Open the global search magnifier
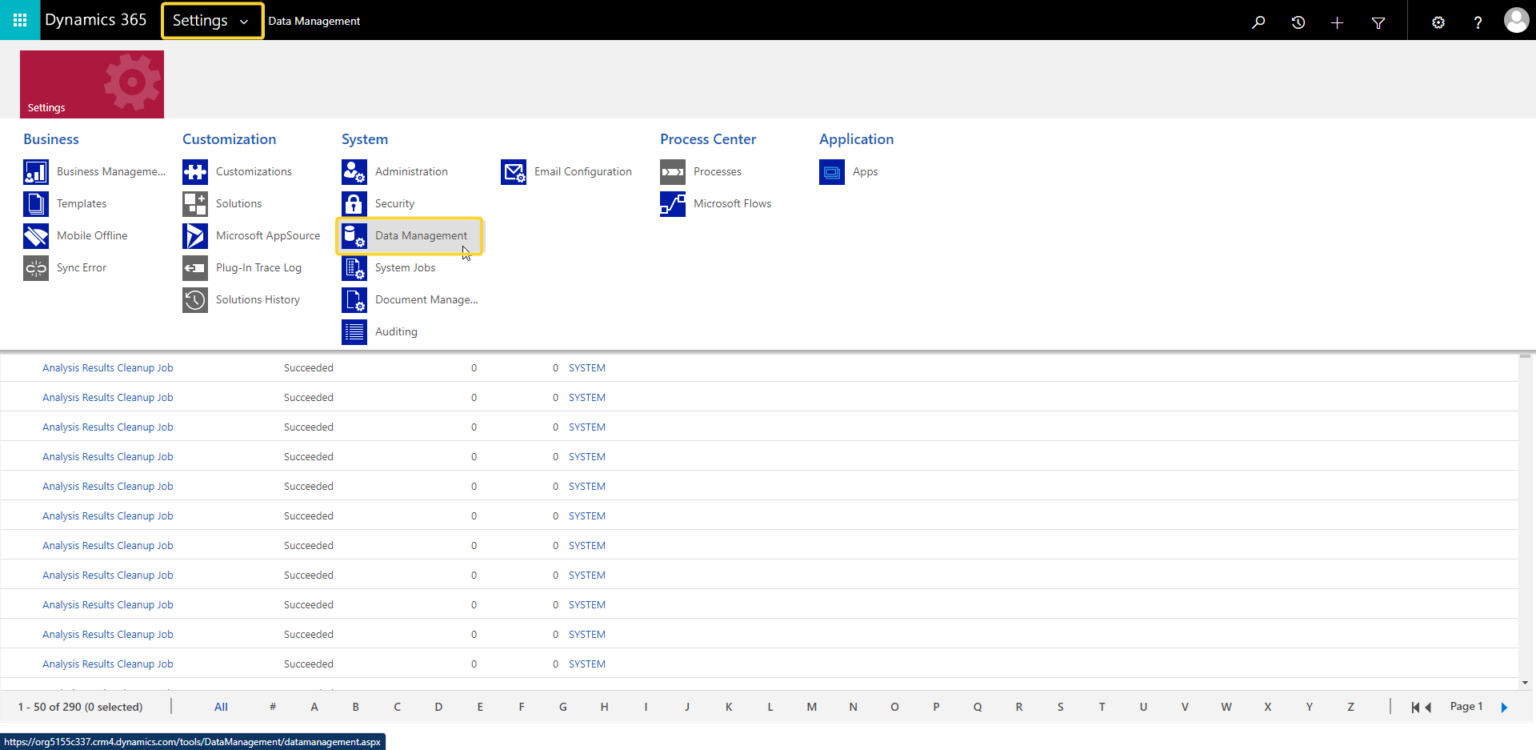The image size is (1536, 750). [x=1258, y=20]
